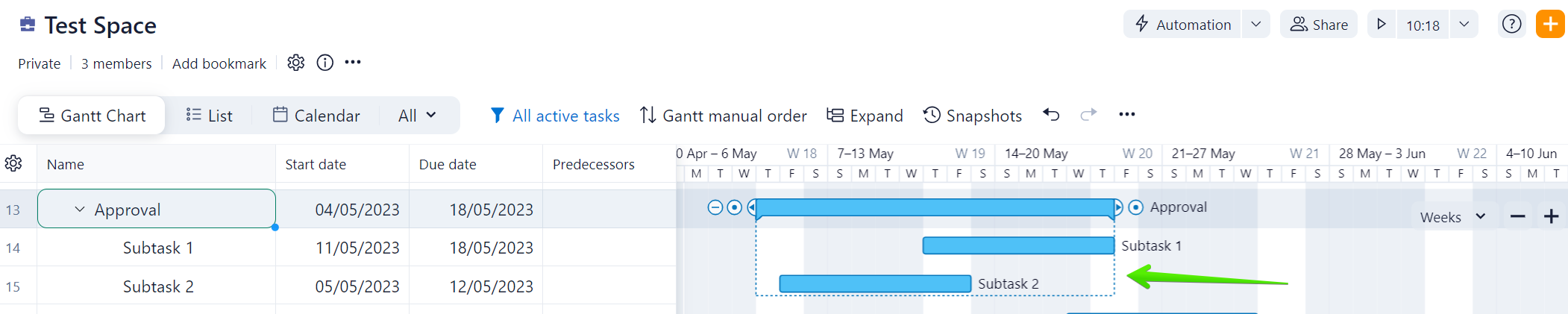Click the Share button
1568x314 pixels.
[x=1319, y=25]
